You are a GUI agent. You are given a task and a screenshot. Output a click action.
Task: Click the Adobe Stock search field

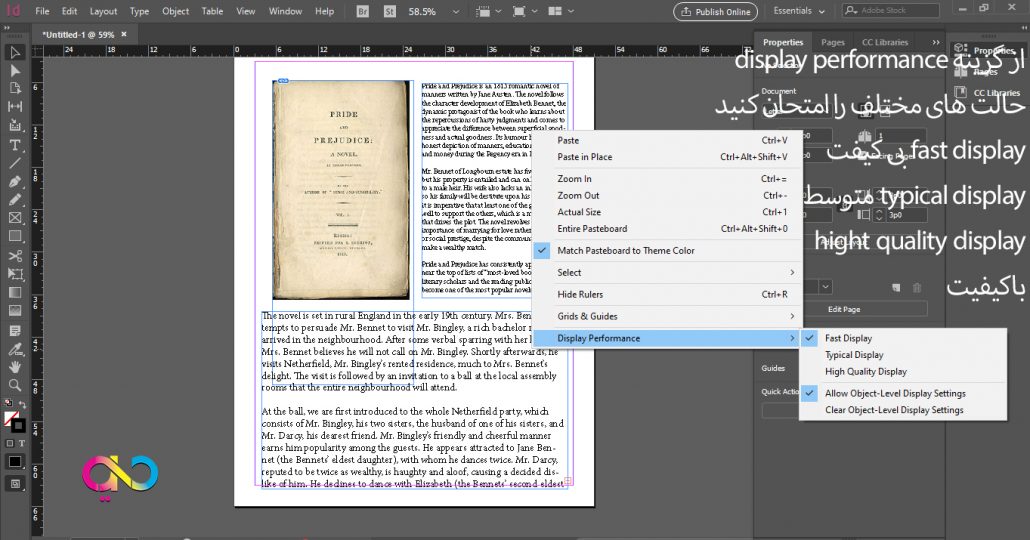click(x=891, y=11)
